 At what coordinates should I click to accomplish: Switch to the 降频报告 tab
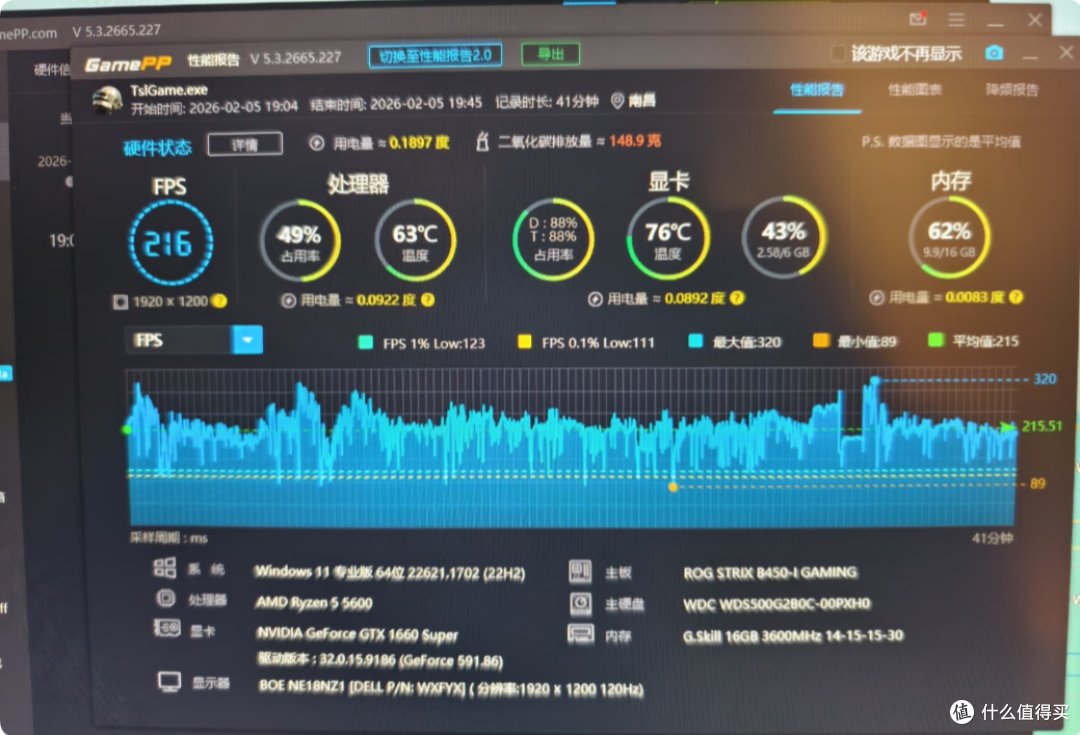pos(1011,90)
